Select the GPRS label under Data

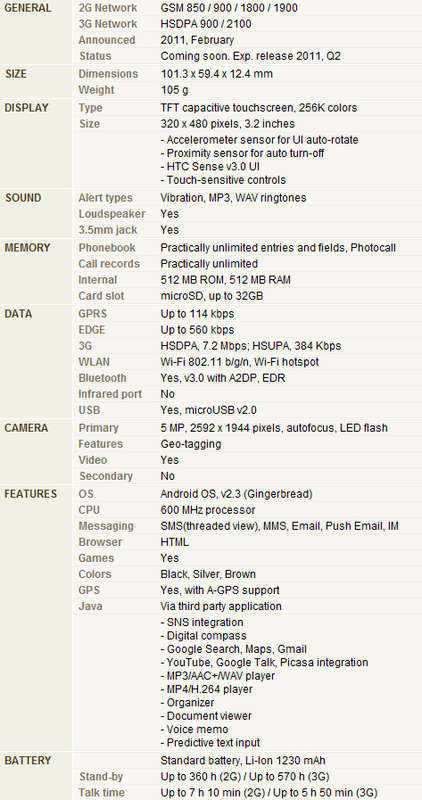click(x=93, y=314)
